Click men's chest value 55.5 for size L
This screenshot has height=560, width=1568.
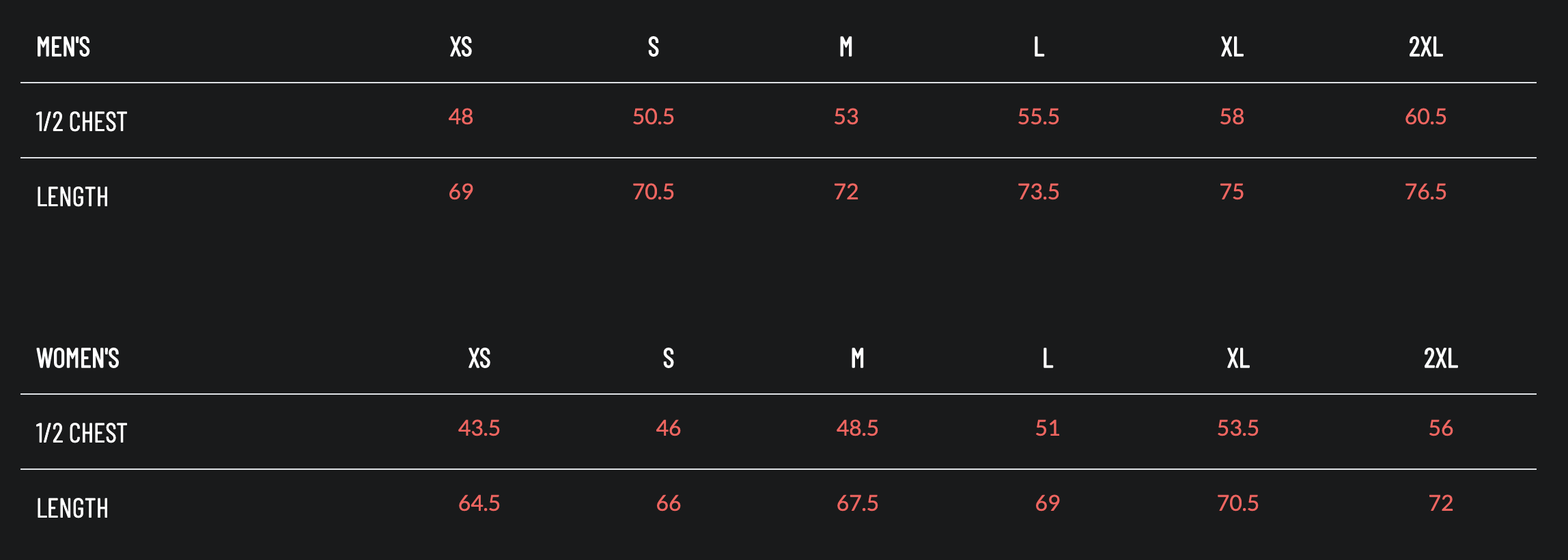click(x=1038, y=117)
